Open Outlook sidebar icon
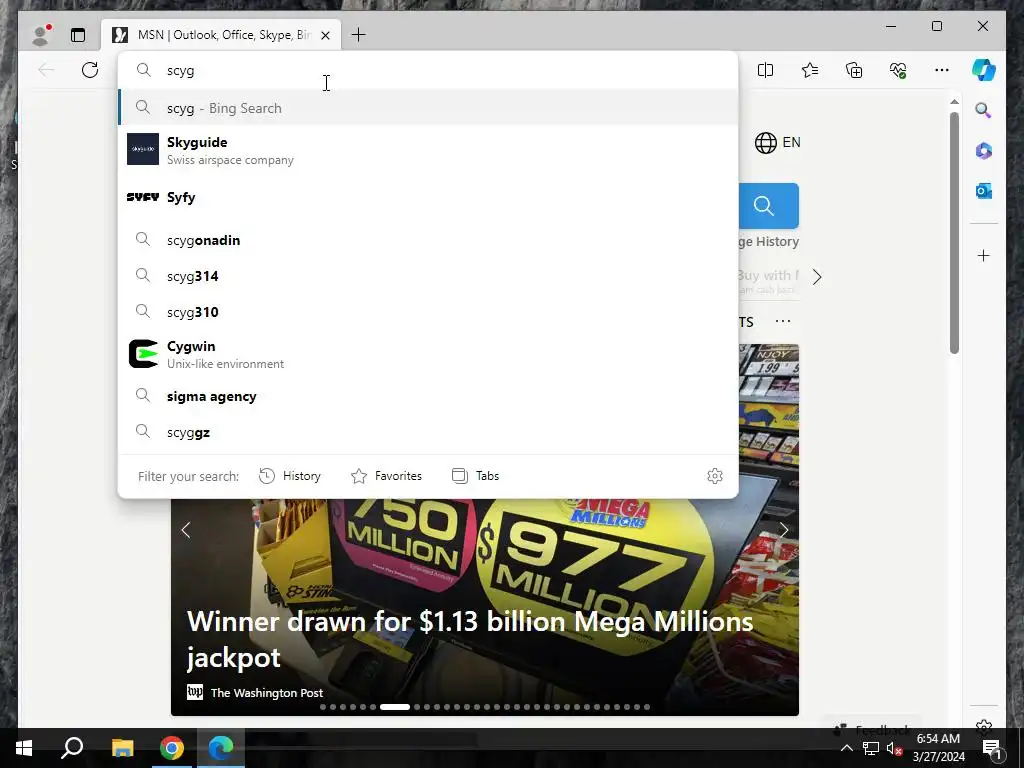Screen dimensions: 1024x768 (x=984, y=191)
